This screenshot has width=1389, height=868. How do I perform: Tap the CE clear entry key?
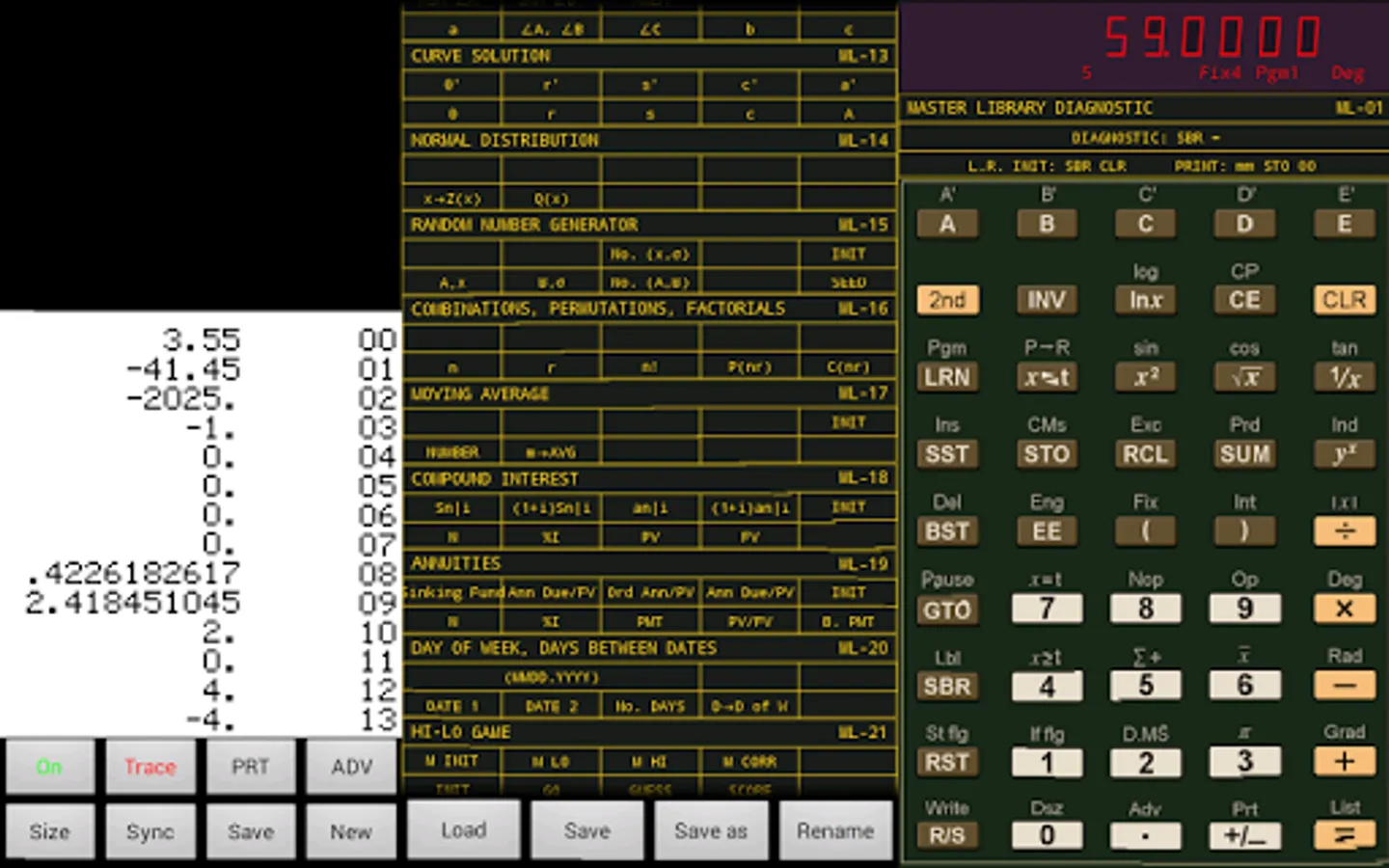1245,300
